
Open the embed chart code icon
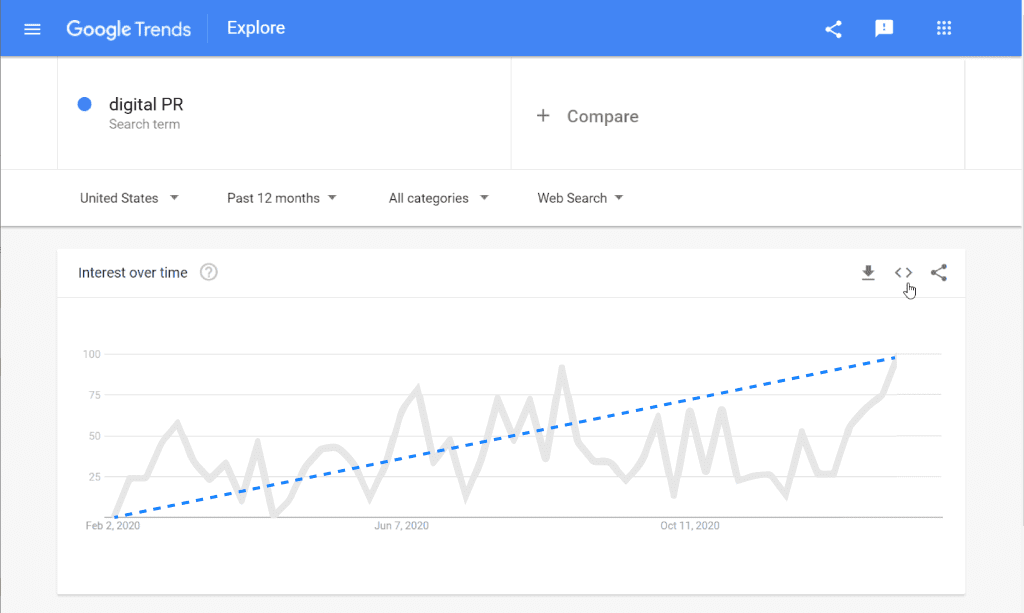(903, 271)
